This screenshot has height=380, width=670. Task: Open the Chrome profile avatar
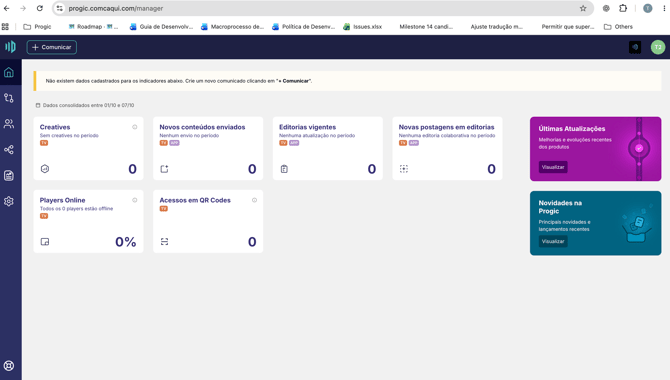point(648,8)
